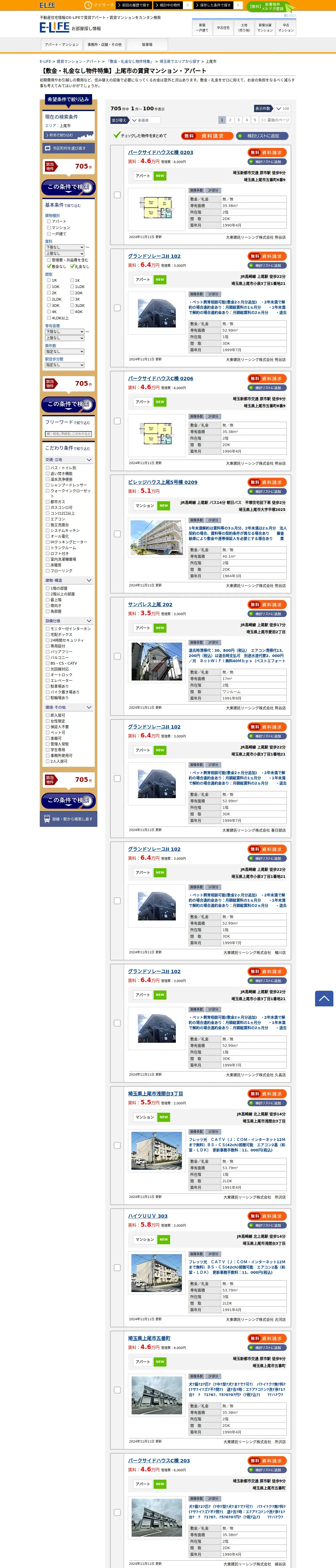This screenshot has height=1568, width=336.
Task: Click the scroll-to-top arrow button
Action: coord(324,998)
